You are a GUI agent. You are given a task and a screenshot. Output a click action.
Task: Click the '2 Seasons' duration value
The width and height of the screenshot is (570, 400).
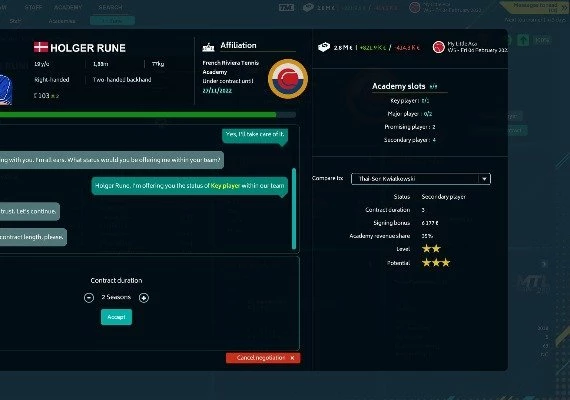[x=116, y=297]
